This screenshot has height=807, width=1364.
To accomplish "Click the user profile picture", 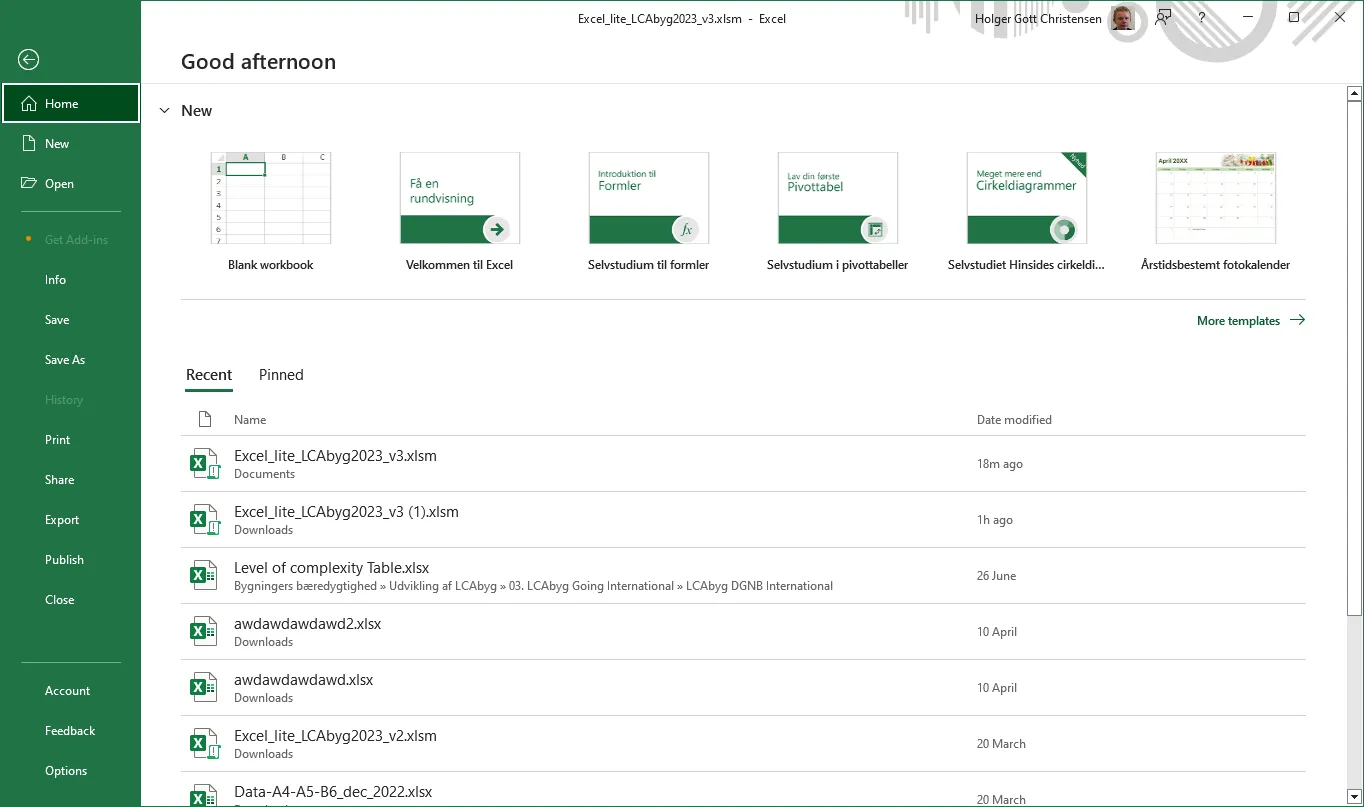I will coord(1123,18).
